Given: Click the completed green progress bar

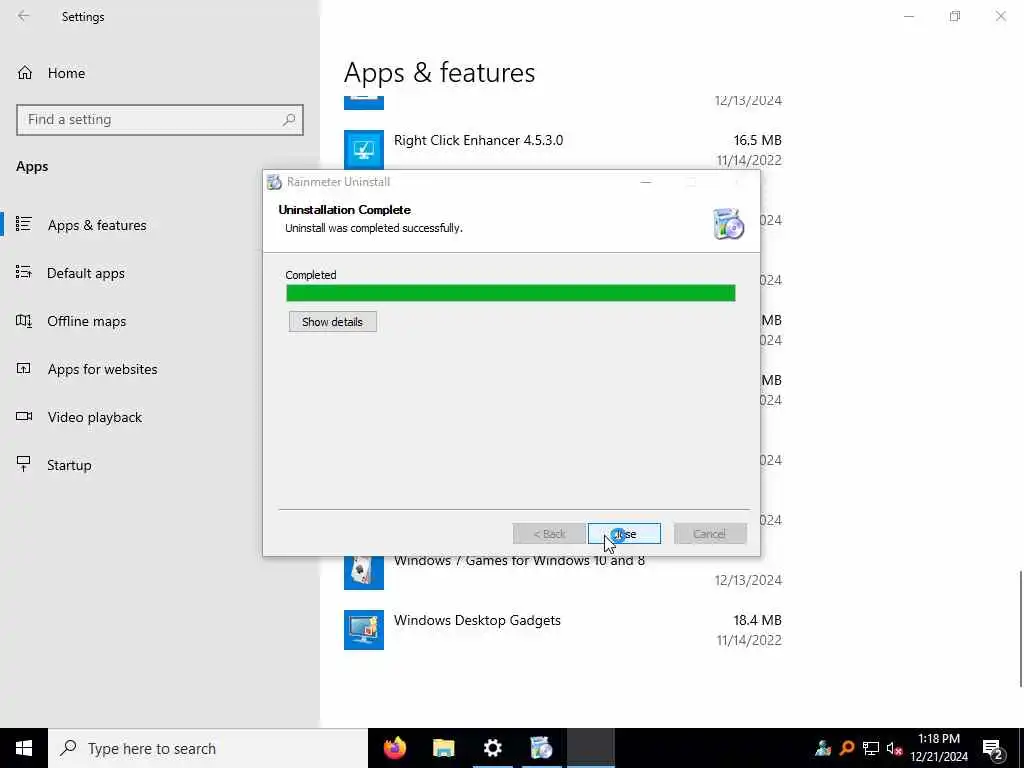Looking at the screenshot, I should click(x=511, y=293).
